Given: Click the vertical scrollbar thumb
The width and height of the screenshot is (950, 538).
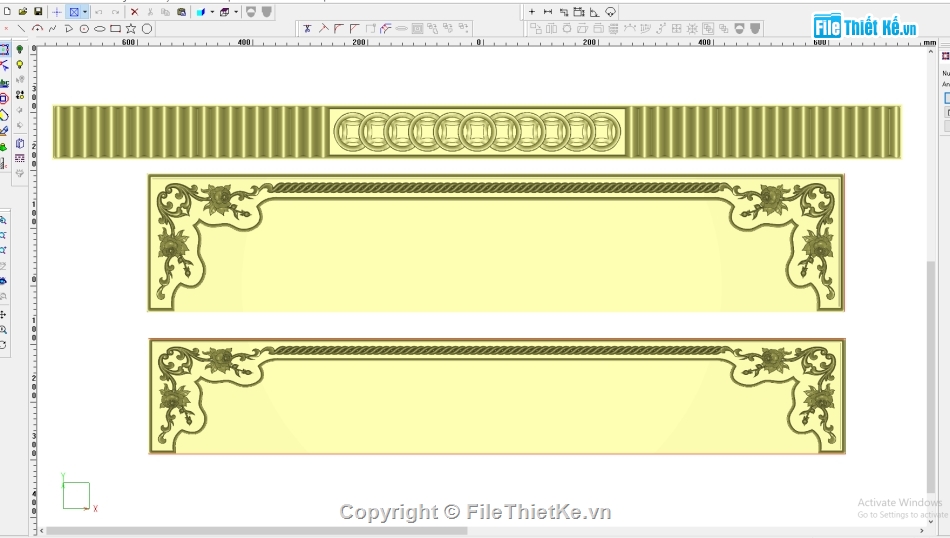Looking at the screenshot, I should point(931,376).
